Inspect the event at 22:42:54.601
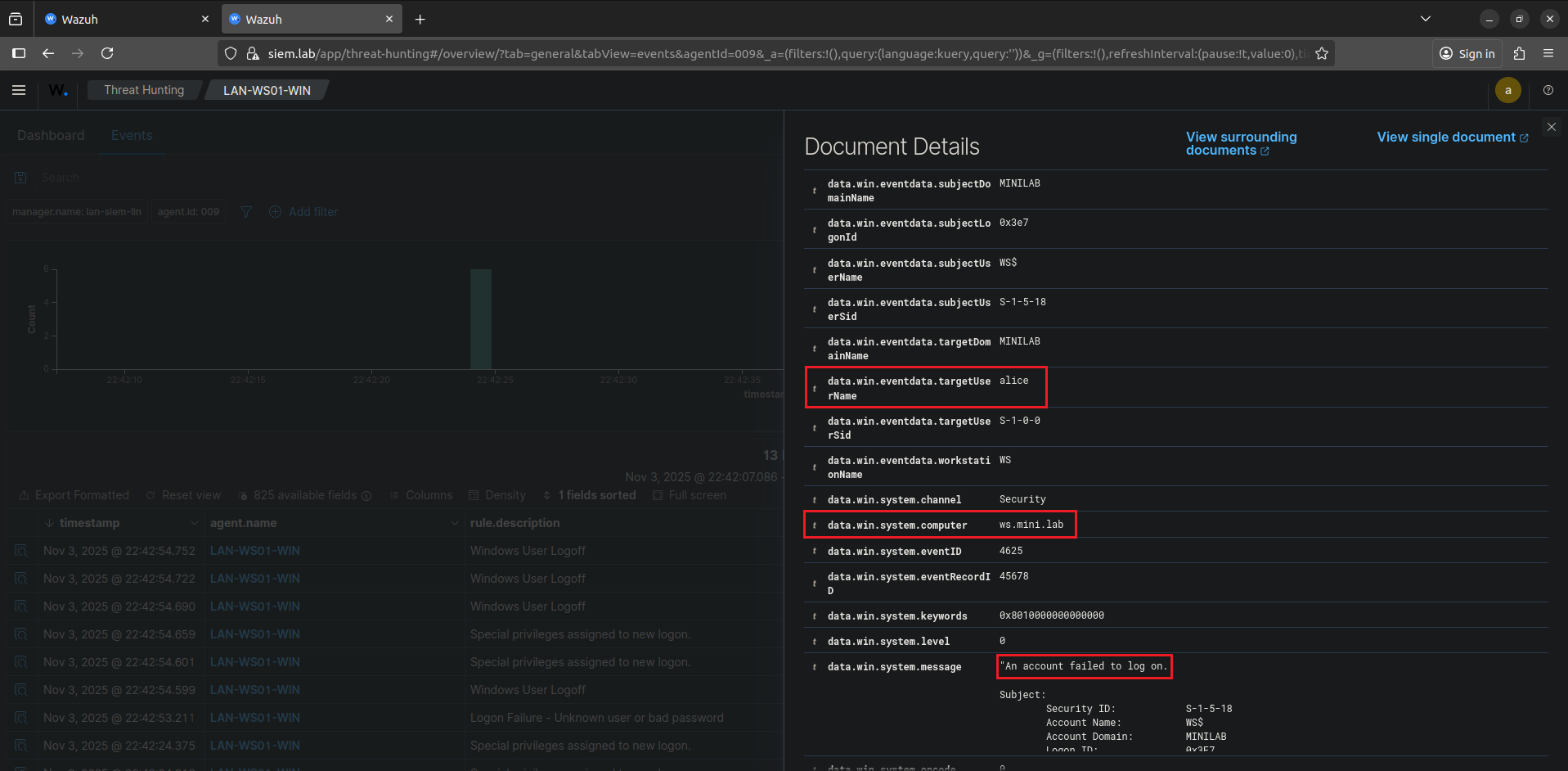 click(x=21, y=662)
